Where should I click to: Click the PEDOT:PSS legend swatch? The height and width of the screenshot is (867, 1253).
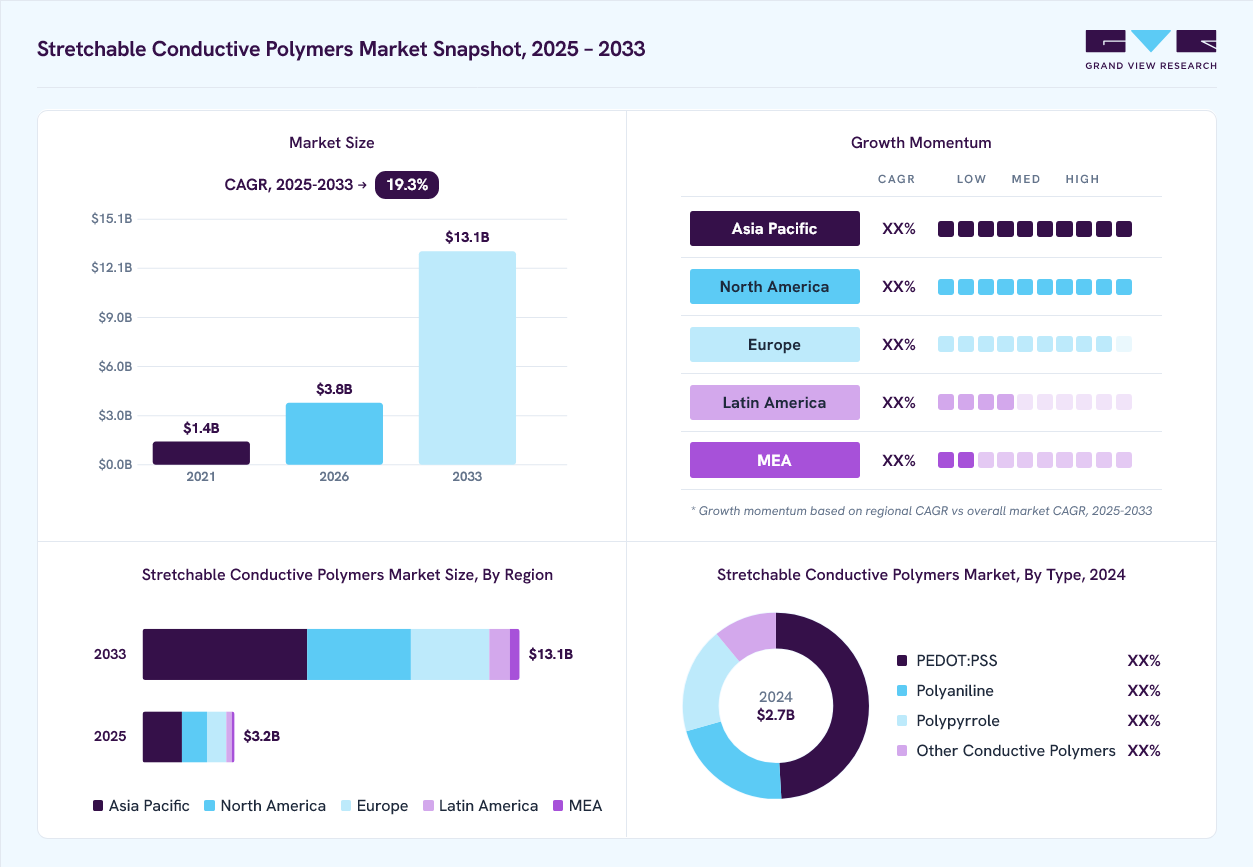902,661
